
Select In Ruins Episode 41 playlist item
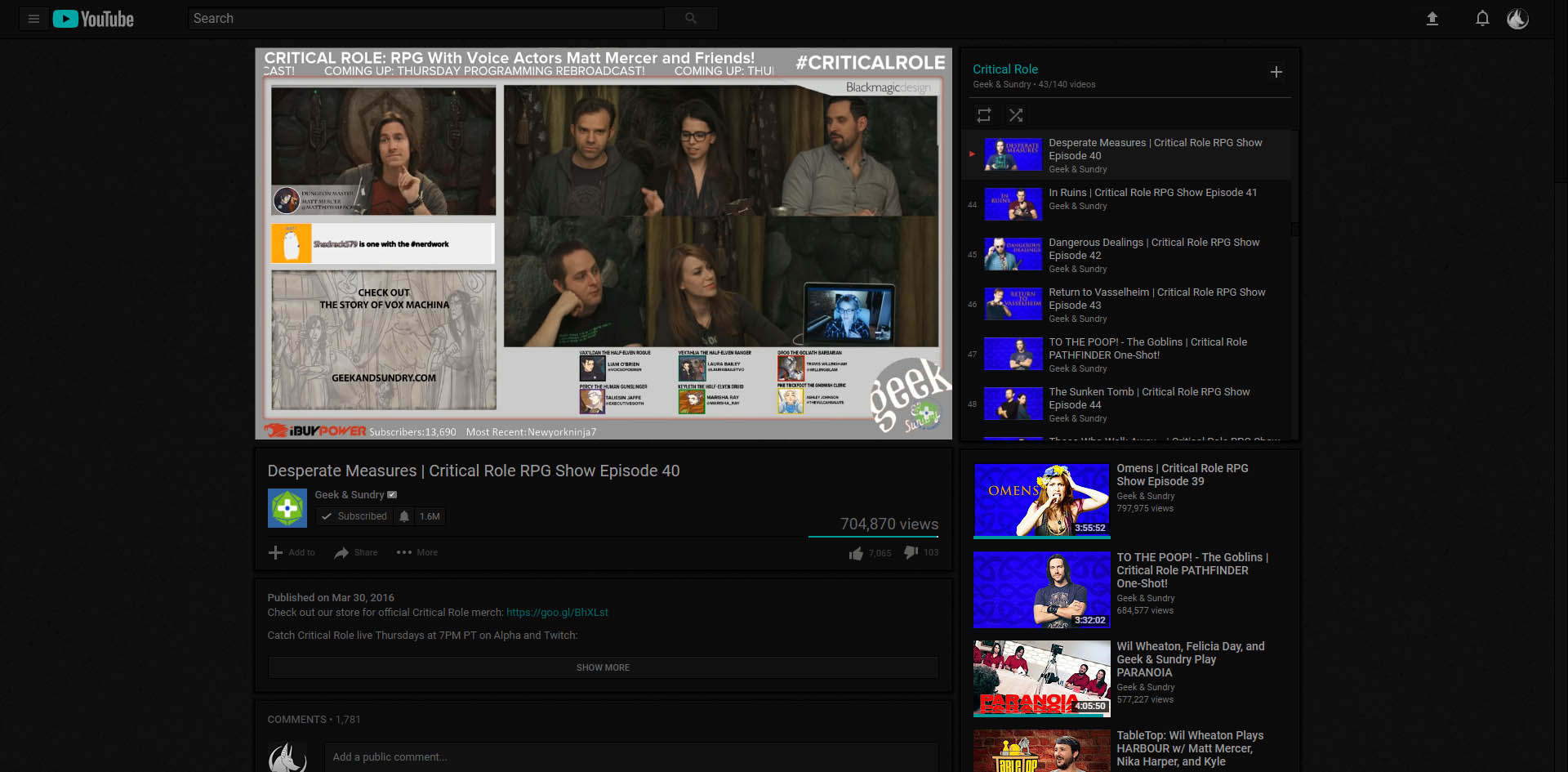(x=1127, y=204)
